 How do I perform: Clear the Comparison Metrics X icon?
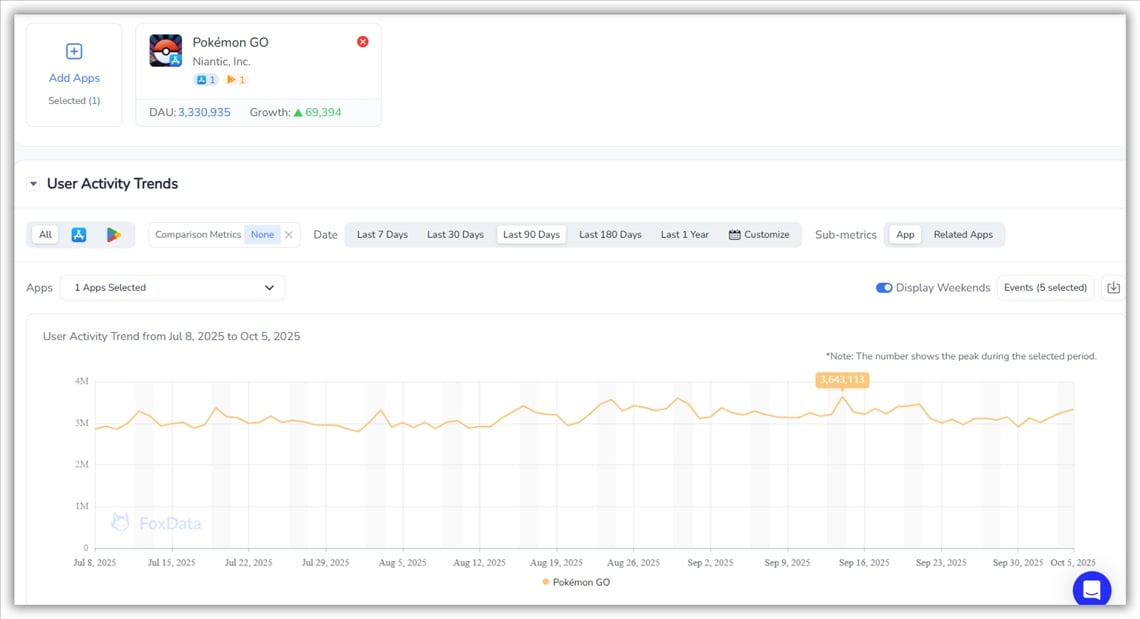(289, 235)
